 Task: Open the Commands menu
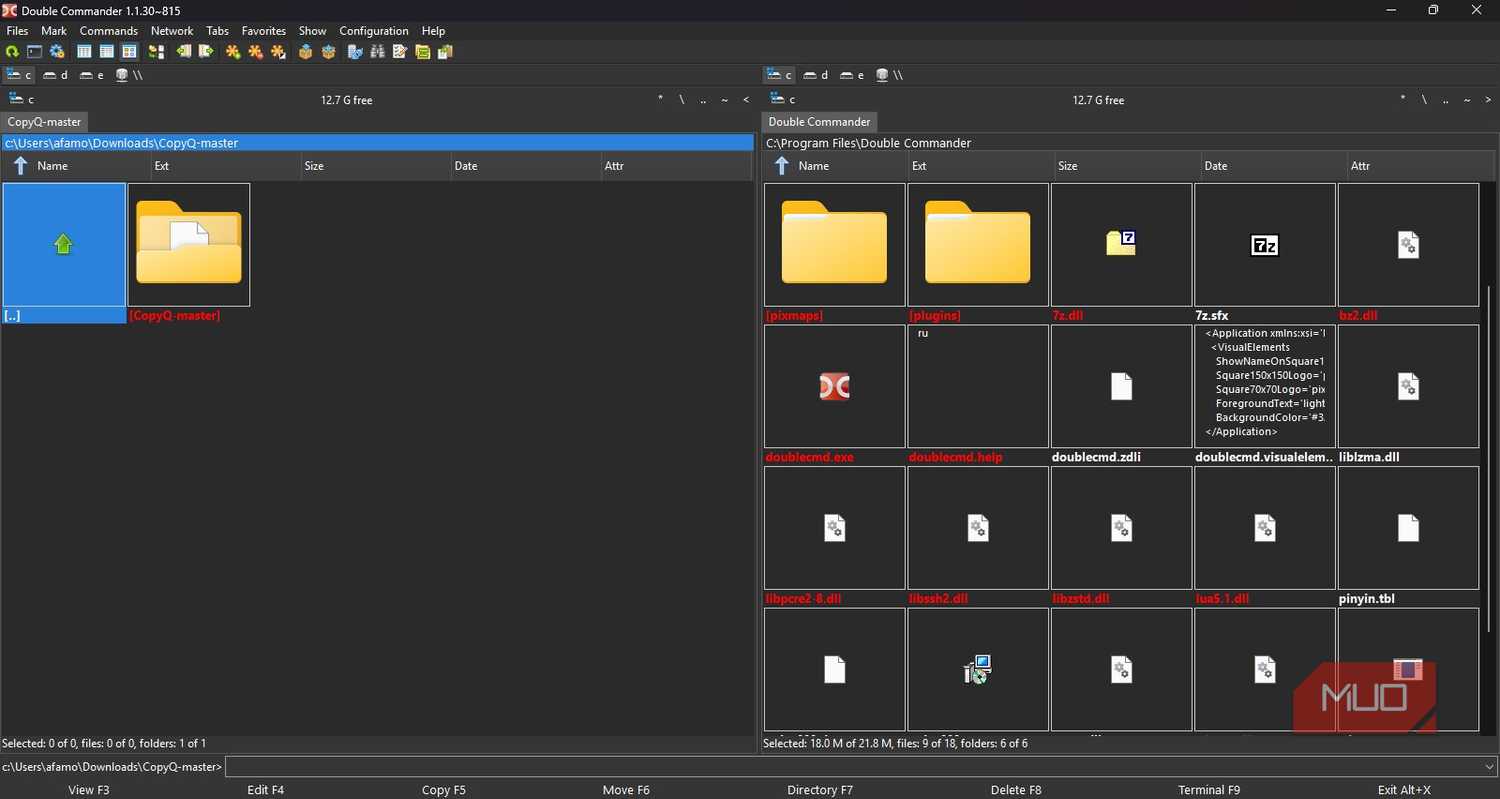(109, 31)
